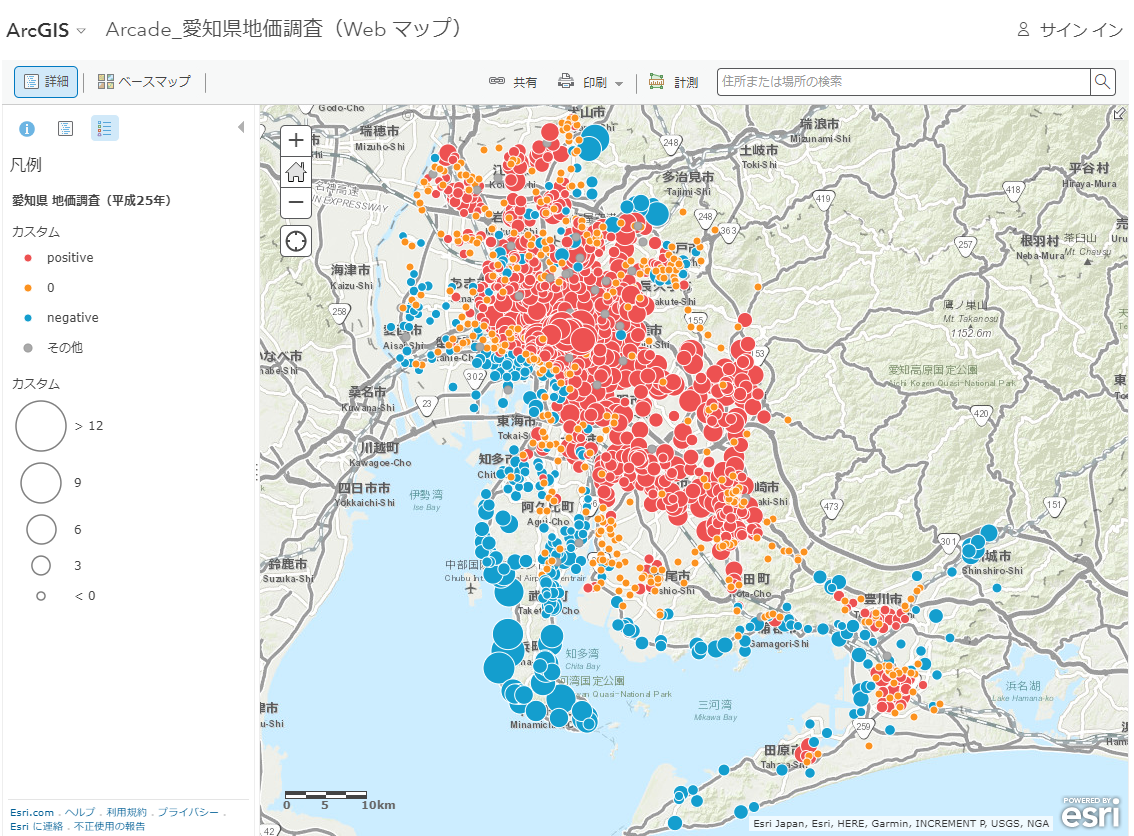Screen dimensions: 1134x836
Task: Show the legend panel icon
Action: coord(104,129)
